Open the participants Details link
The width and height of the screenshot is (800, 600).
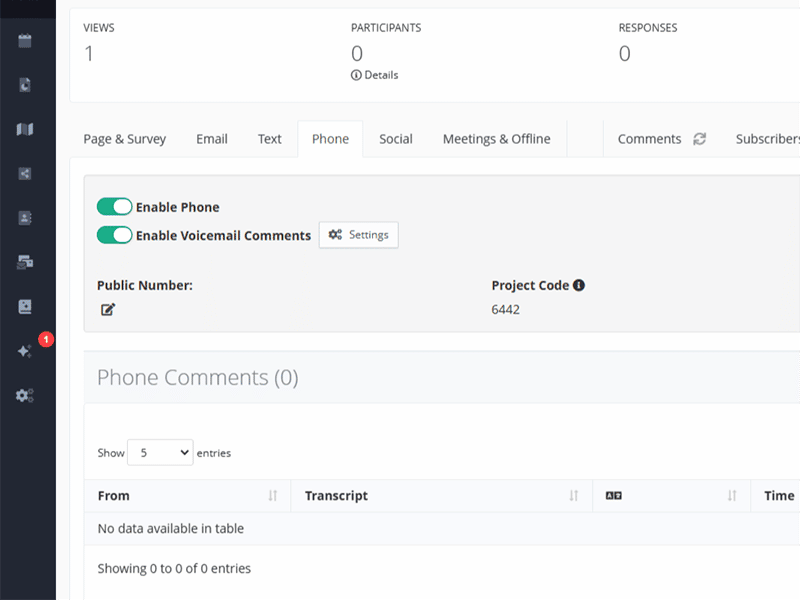(375, 75)
